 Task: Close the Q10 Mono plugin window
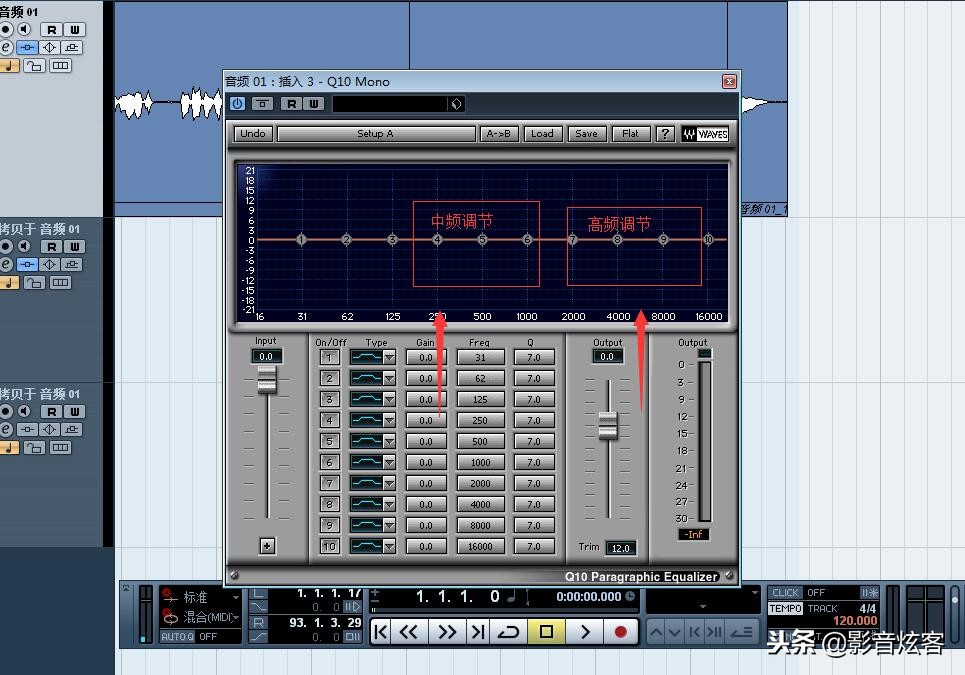pyautogui.click(x=729, y=81)
